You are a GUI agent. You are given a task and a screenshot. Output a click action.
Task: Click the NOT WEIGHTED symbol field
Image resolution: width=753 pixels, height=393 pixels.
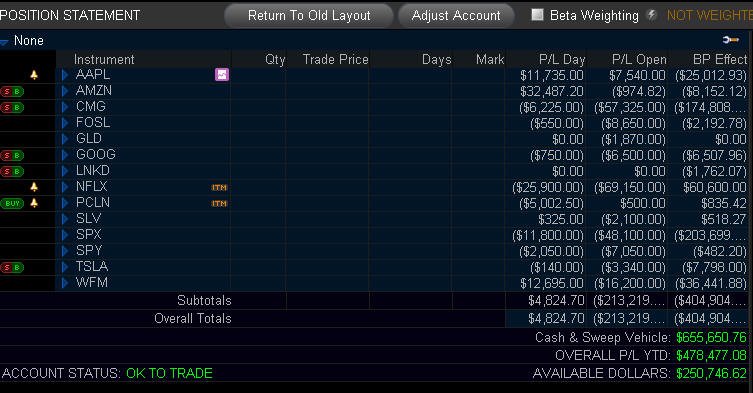710,15
